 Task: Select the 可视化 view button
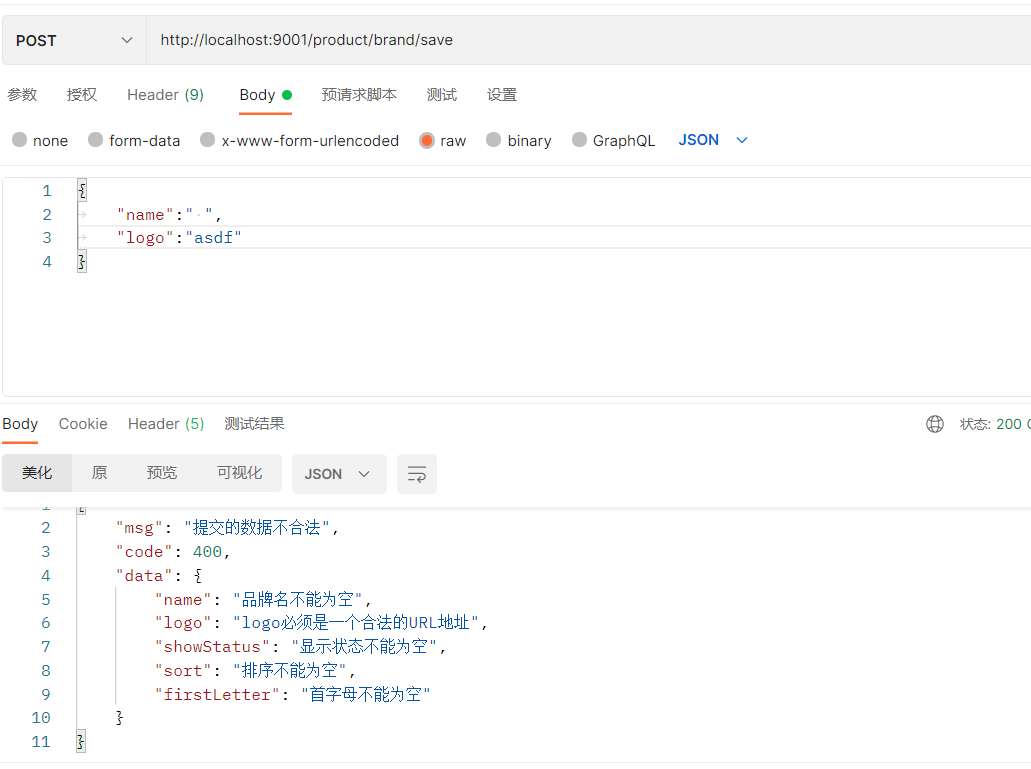tap(239, 473)
